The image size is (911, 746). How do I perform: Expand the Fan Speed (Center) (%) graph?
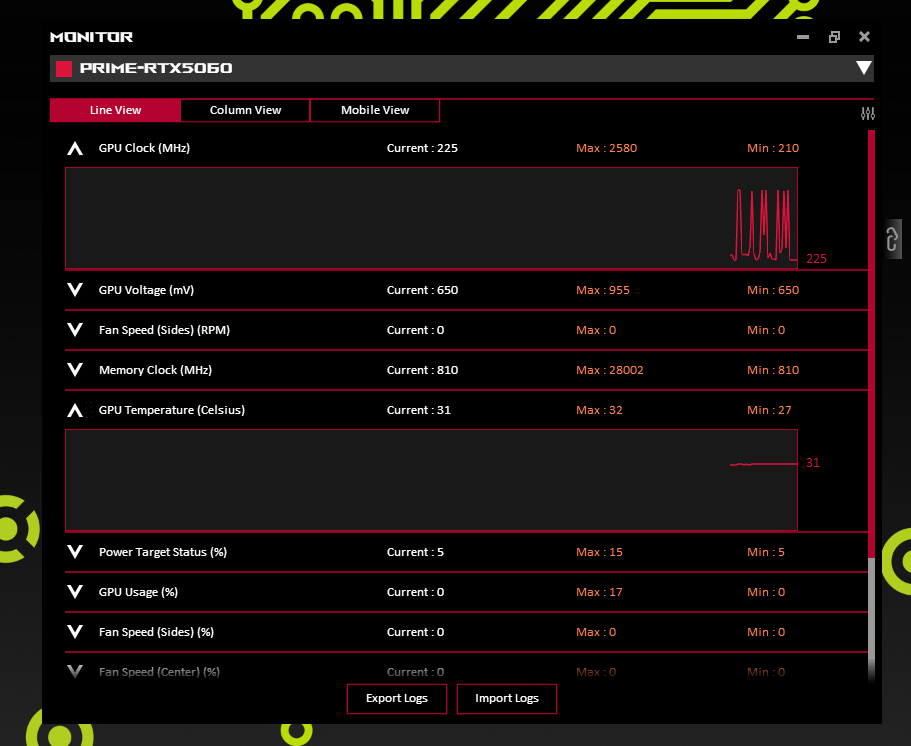click(x=75, y=672)
